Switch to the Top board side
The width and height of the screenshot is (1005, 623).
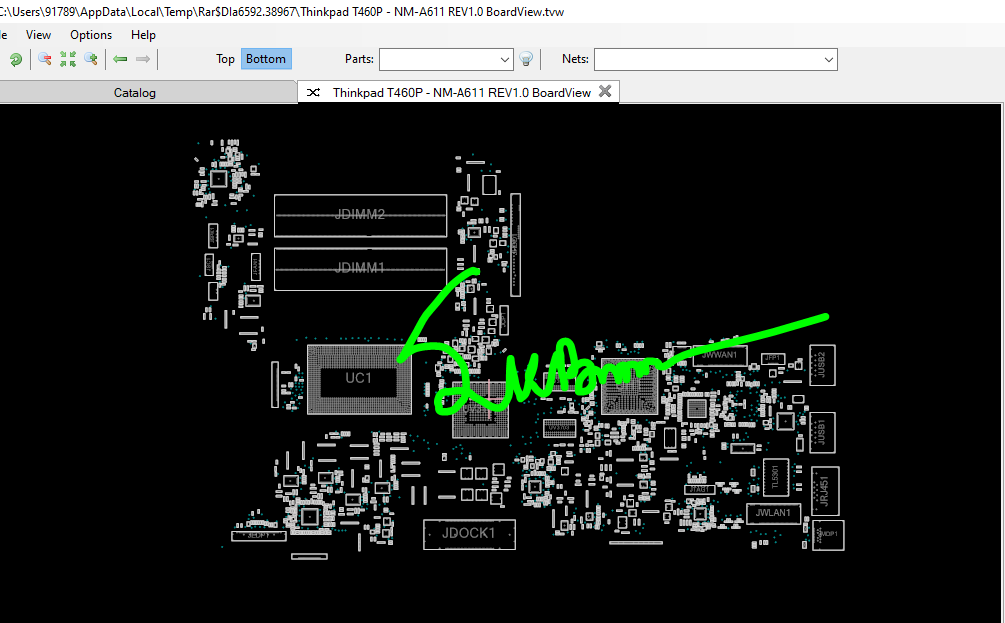(225, 59)
